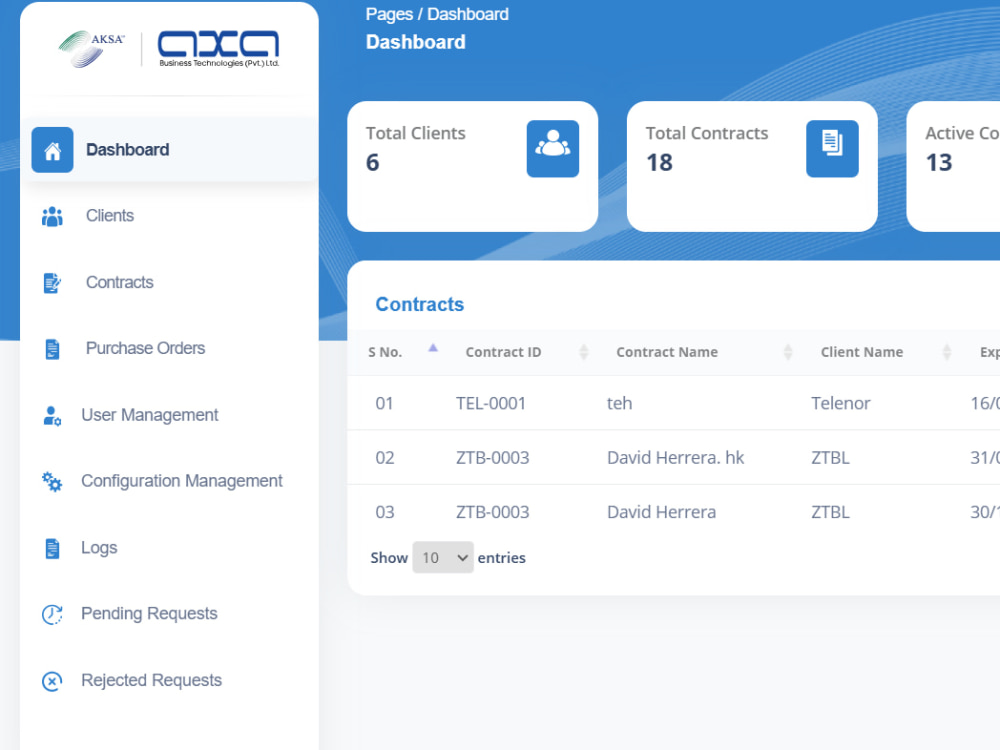Click the AKSA logo
The width and height of the screenshot is (1000, 750).
click(x=91, y=48)
